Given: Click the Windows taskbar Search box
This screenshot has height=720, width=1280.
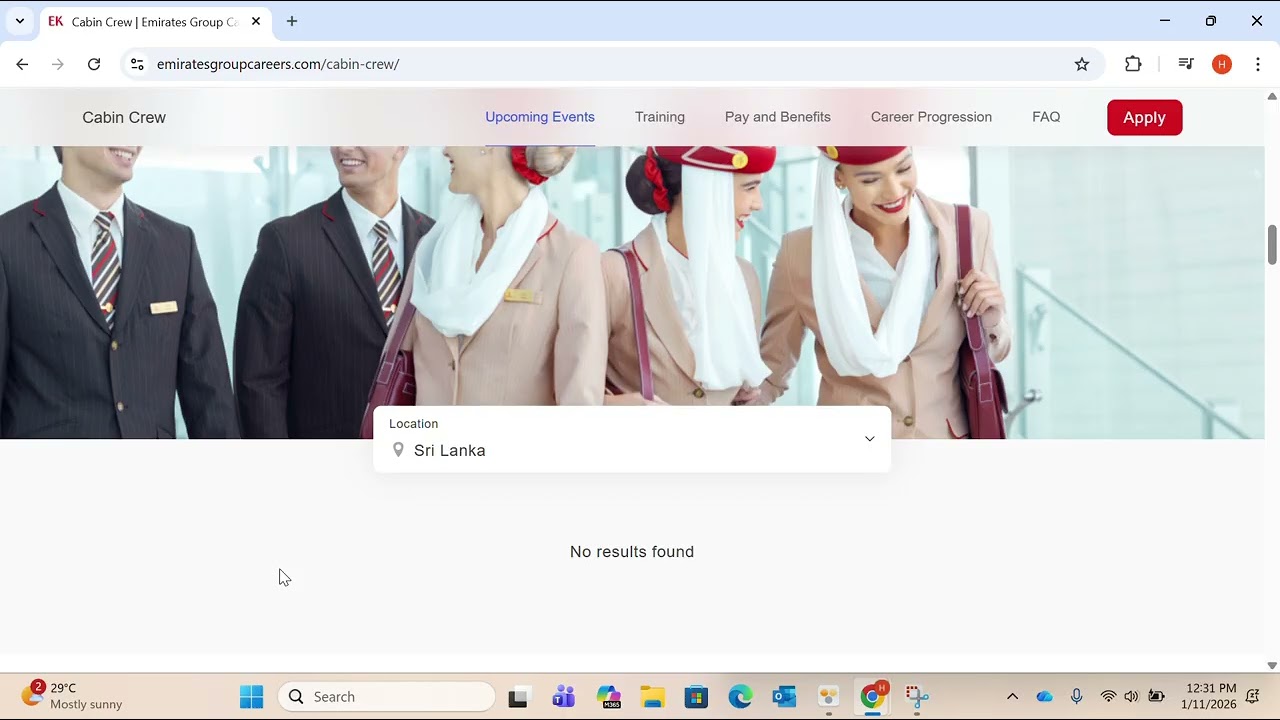Looking at the screenshot, I should pos(386,697).
